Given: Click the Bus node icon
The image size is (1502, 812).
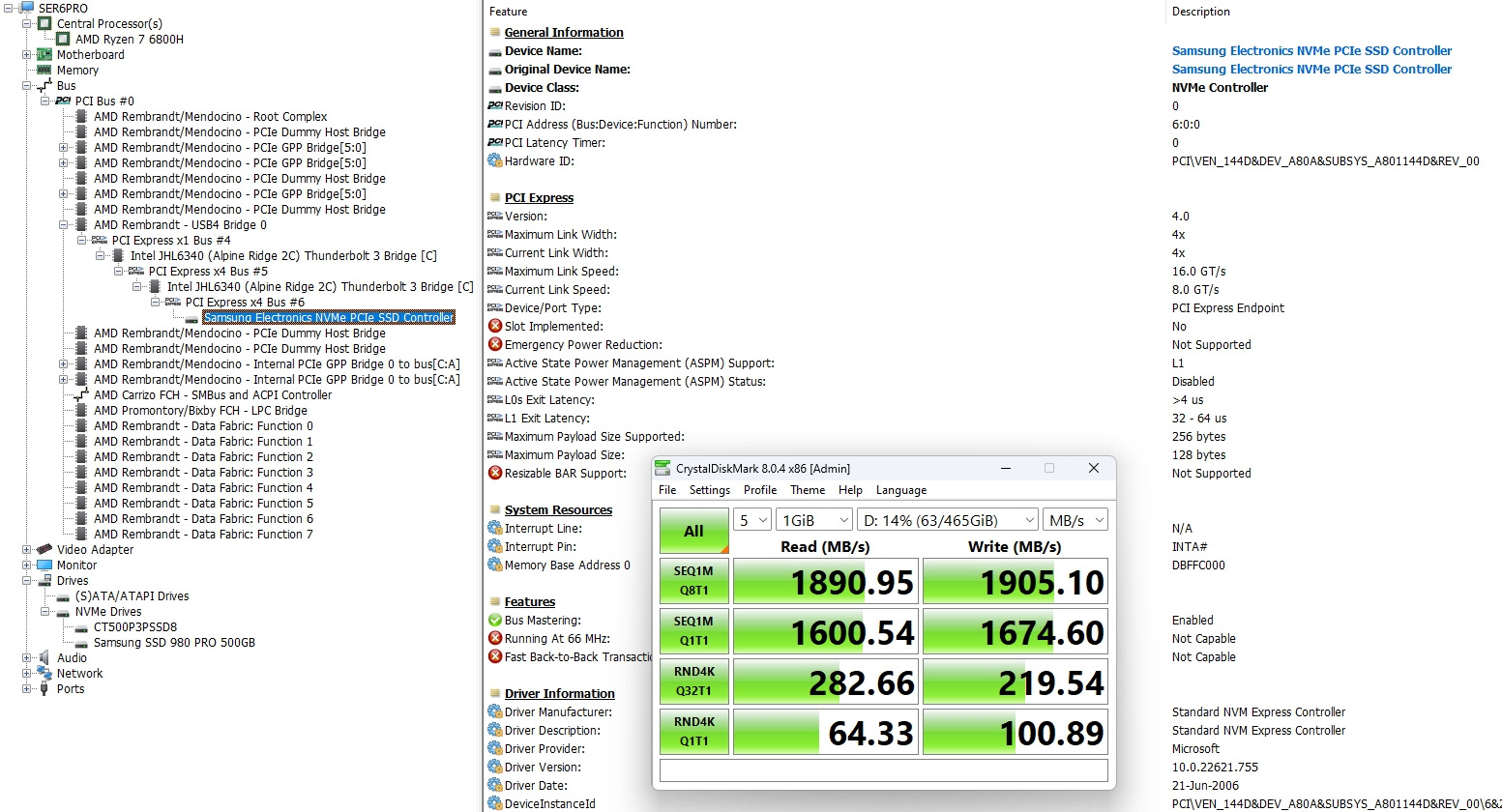Looking at the screenshot, I should (x=44, y=85).
